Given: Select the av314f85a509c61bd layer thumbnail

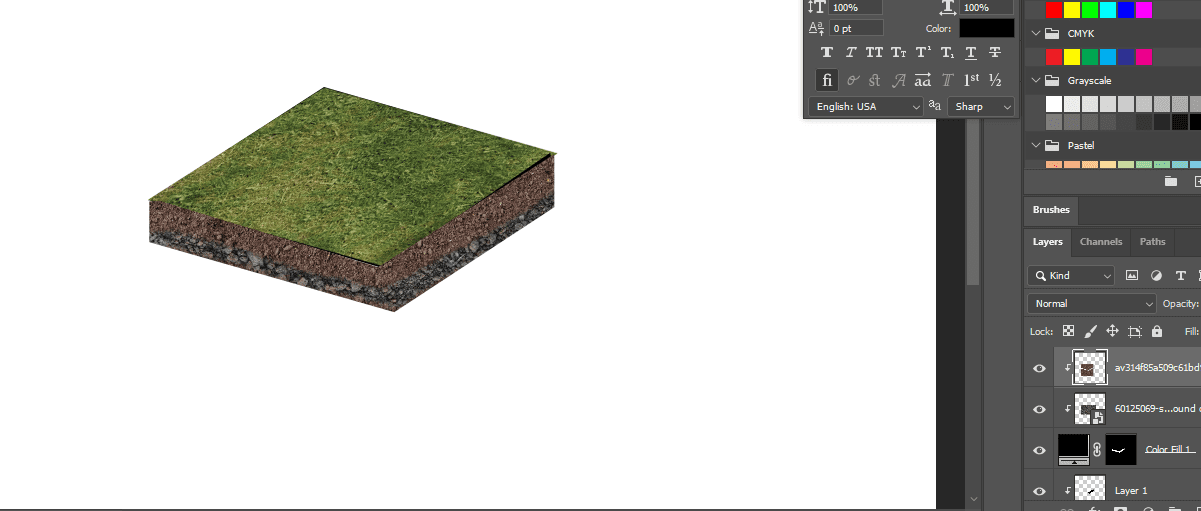Looking at the screenshot, I should click(x=1090, y=367).
